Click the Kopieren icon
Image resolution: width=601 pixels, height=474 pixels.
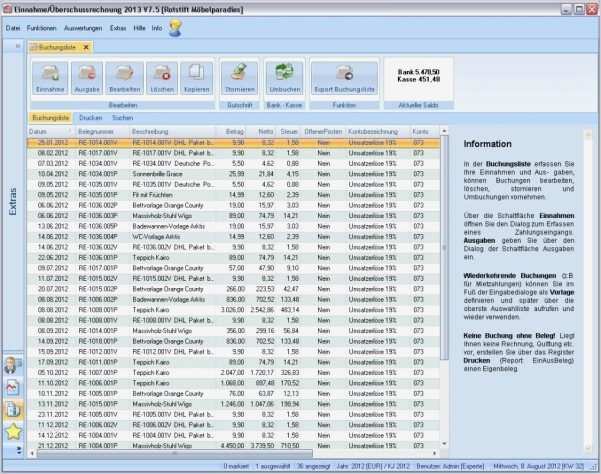point(195,76)
